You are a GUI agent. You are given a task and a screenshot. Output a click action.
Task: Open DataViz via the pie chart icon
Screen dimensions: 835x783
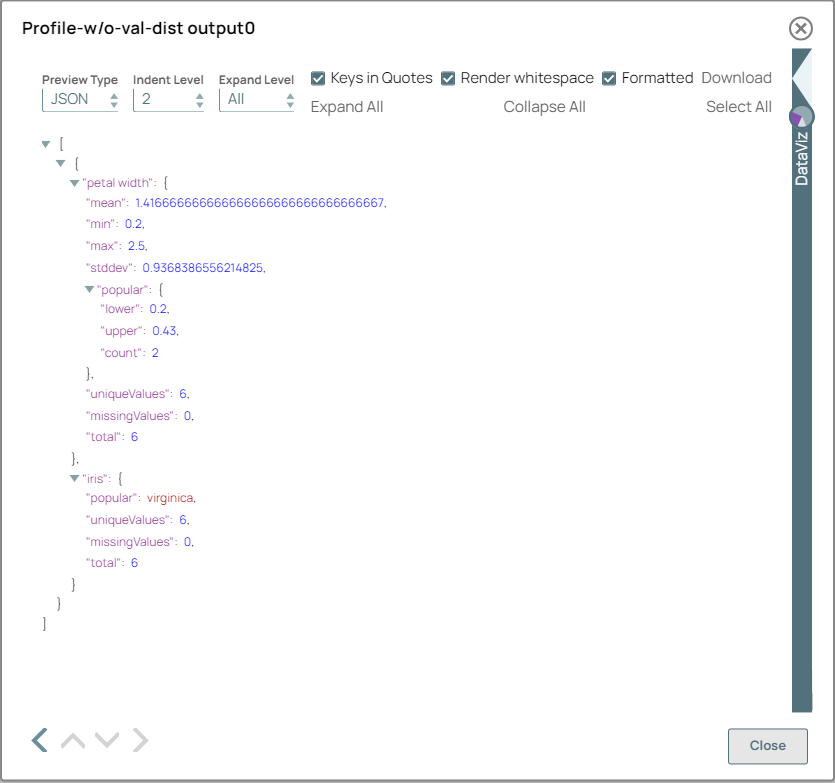point(800,117)
